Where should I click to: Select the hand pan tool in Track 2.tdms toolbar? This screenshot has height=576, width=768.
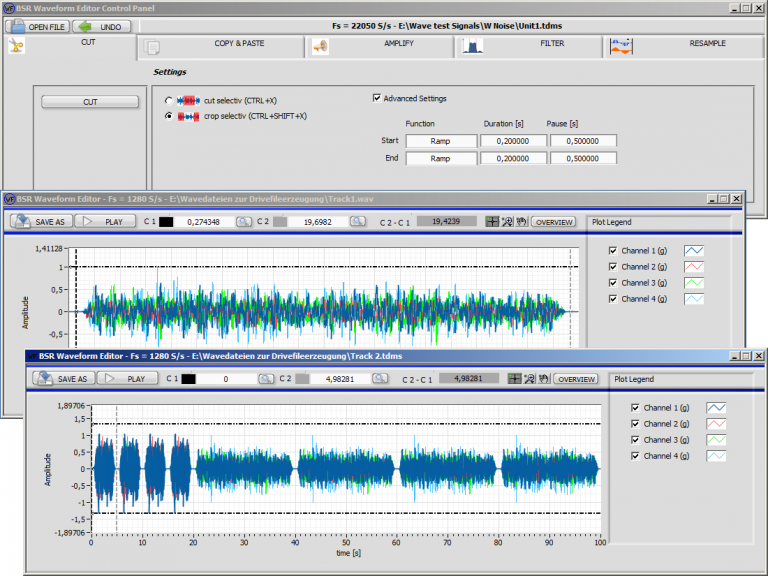(545, 379)
